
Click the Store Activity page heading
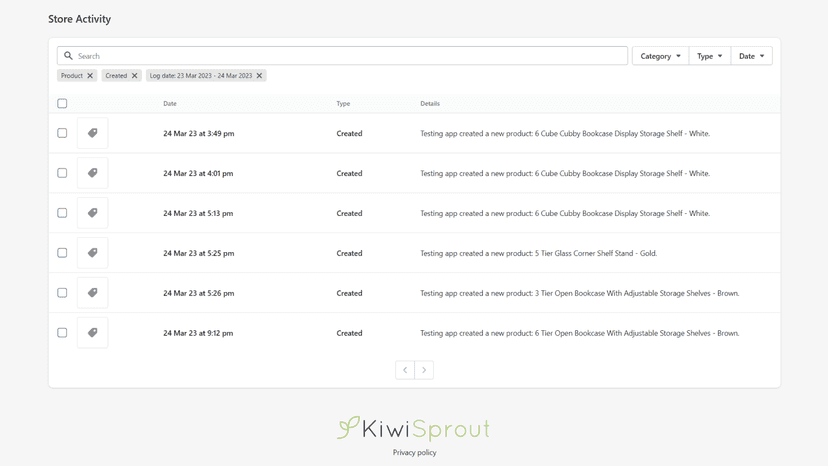click(x=80, y=19)
